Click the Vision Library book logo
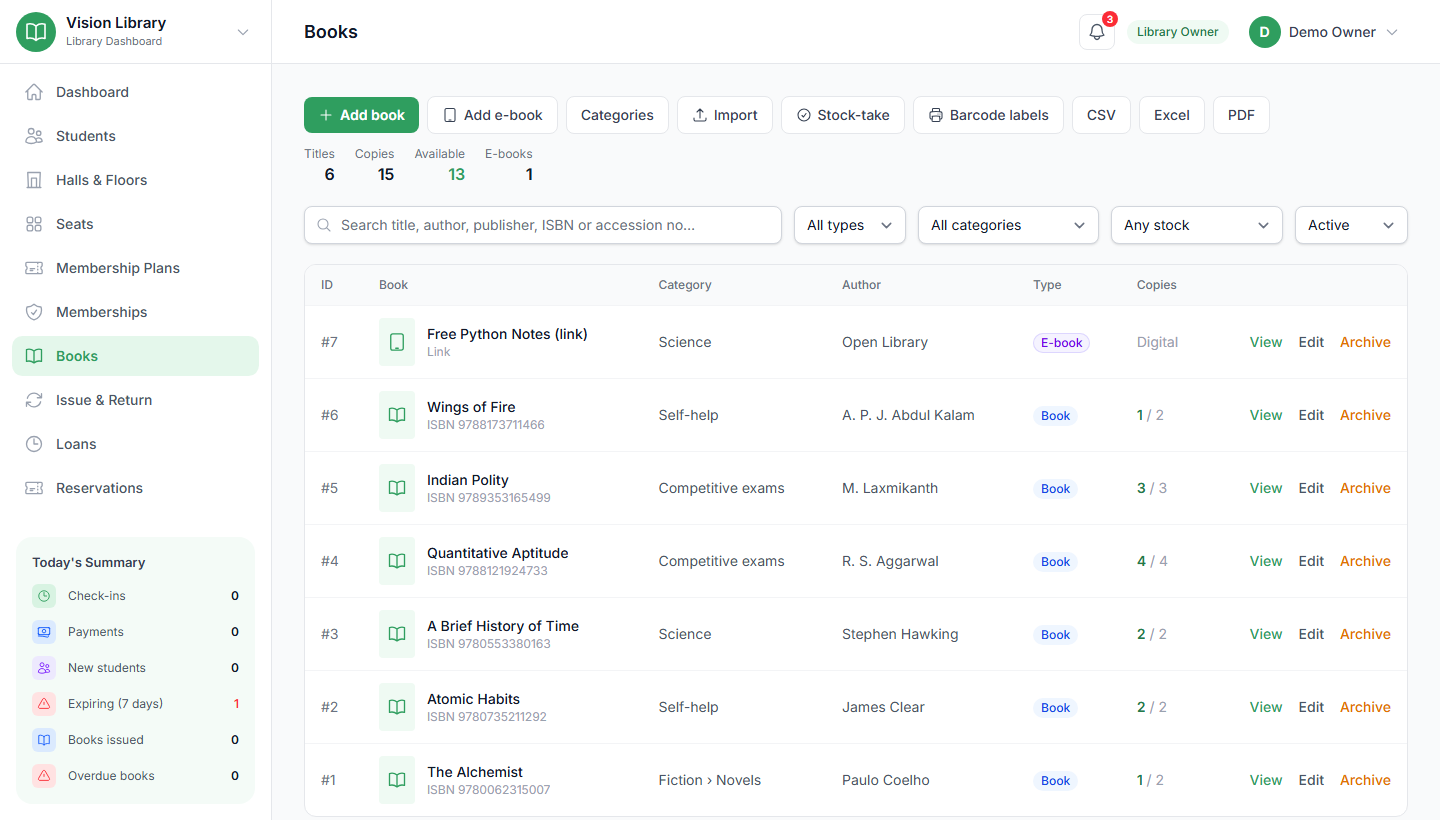This screenshot has height=820, width=1440. (x=36, y=32)
